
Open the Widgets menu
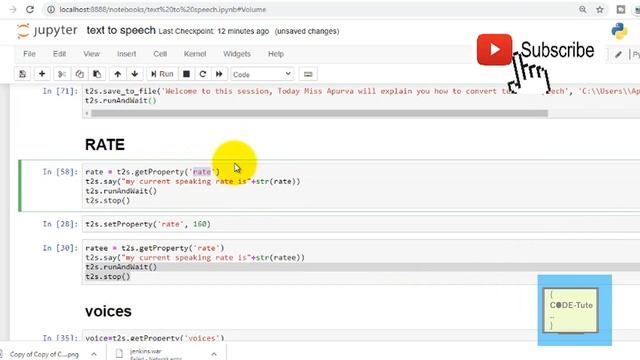pos(237,54)
